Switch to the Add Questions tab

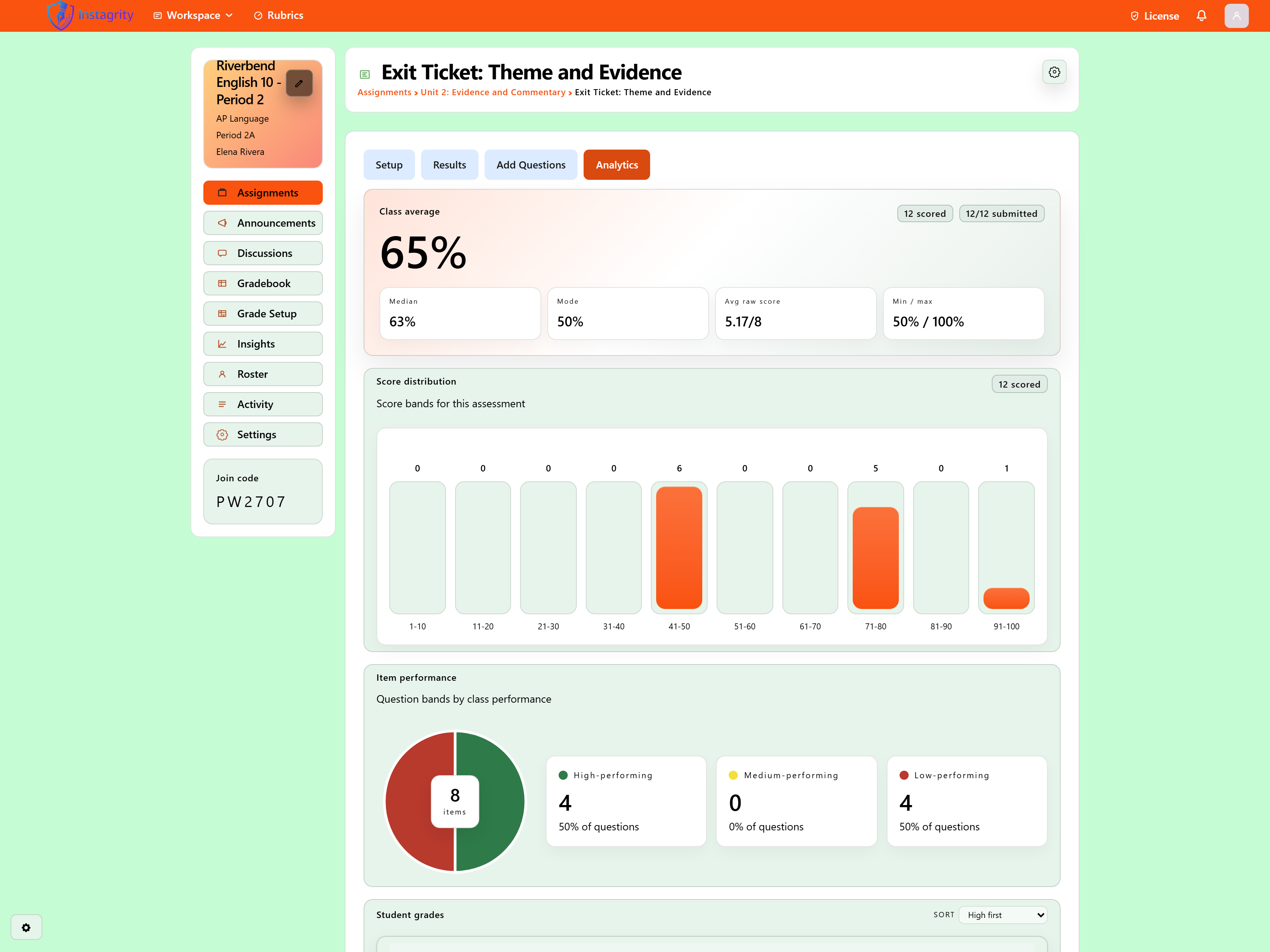[531, 165]
